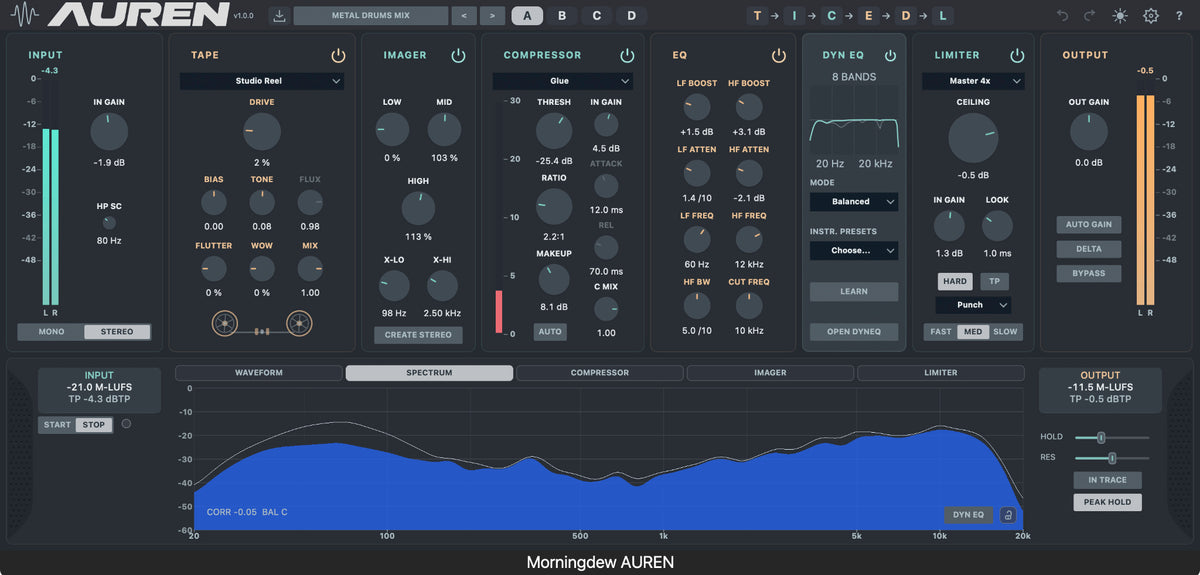Open the LIMITER analyzer tab
Image resolution: width=1200 pixels, height=575 pixels.
pyautogui.click(x=940, y=373)
